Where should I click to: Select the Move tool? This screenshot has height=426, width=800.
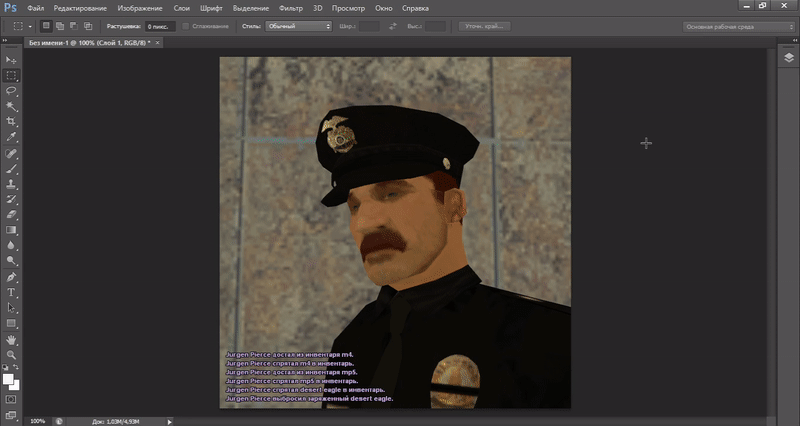[x=11, y=60]
